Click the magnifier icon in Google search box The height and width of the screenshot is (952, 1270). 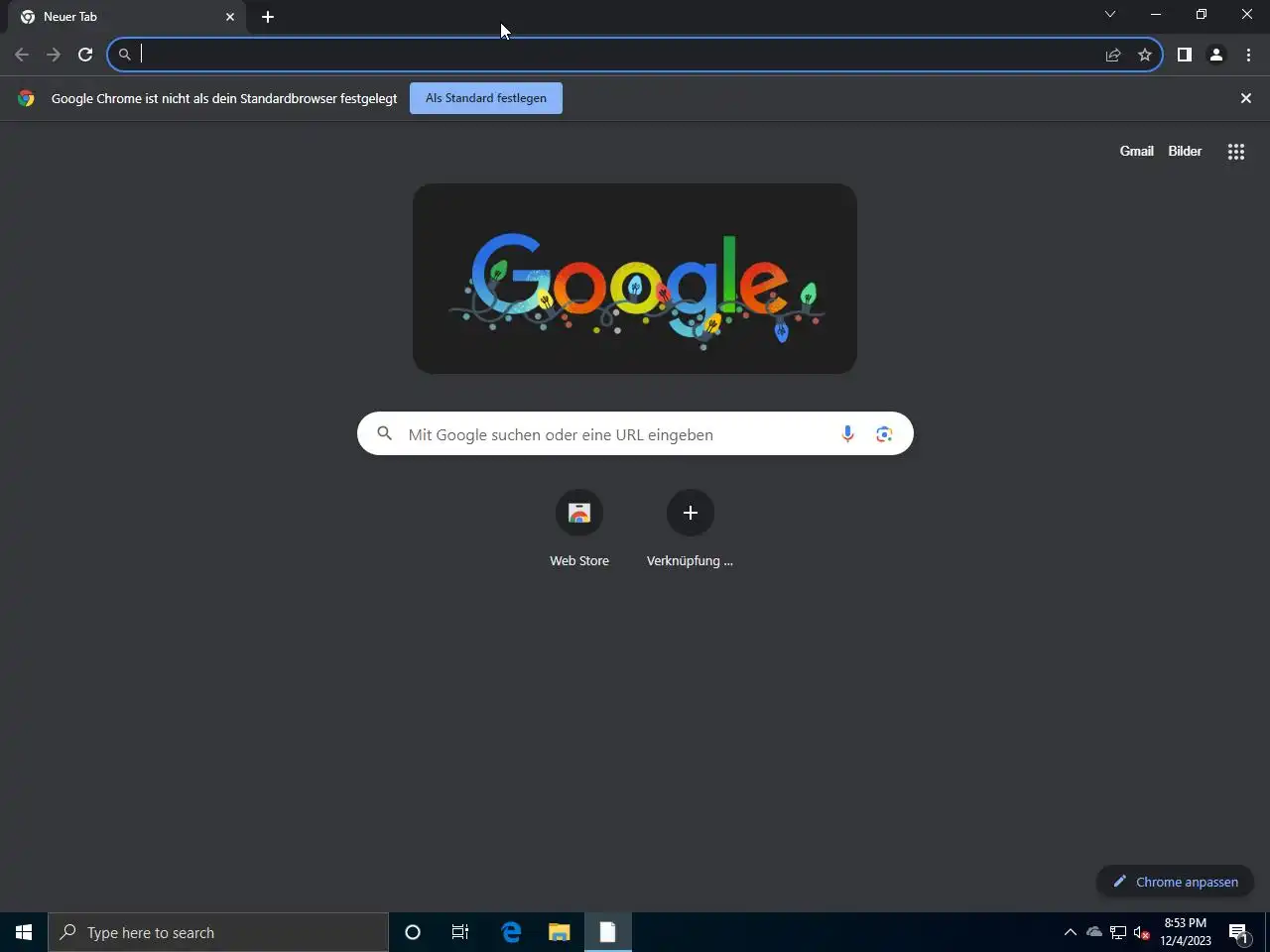[x=385, y=433]
